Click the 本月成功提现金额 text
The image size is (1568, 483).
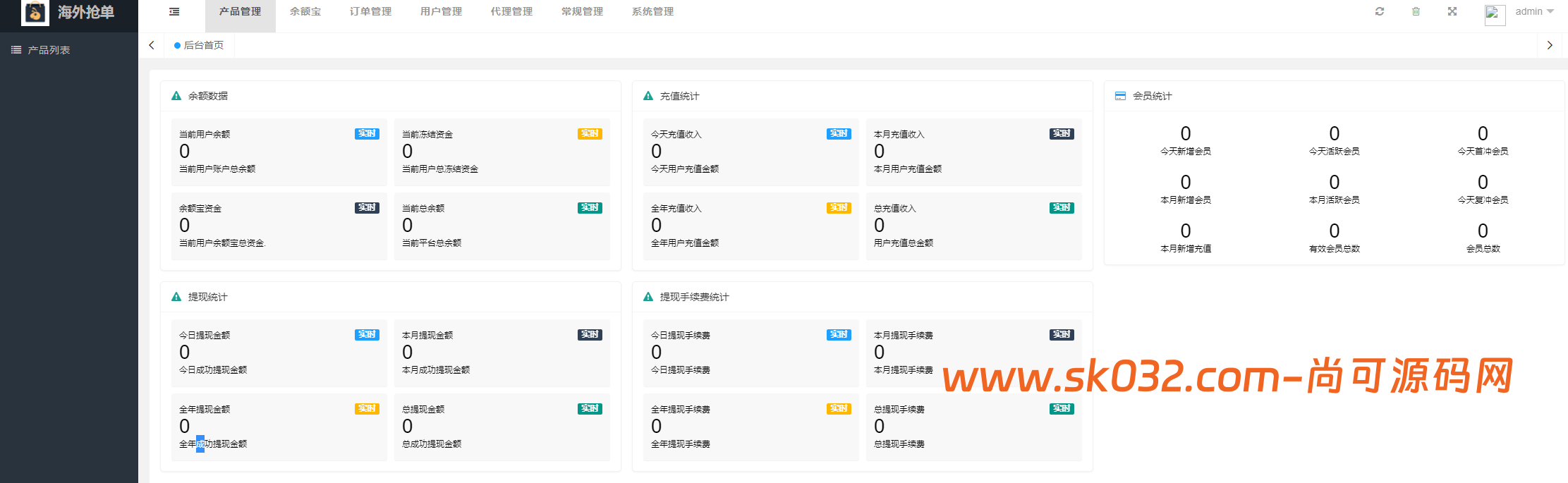436,370
